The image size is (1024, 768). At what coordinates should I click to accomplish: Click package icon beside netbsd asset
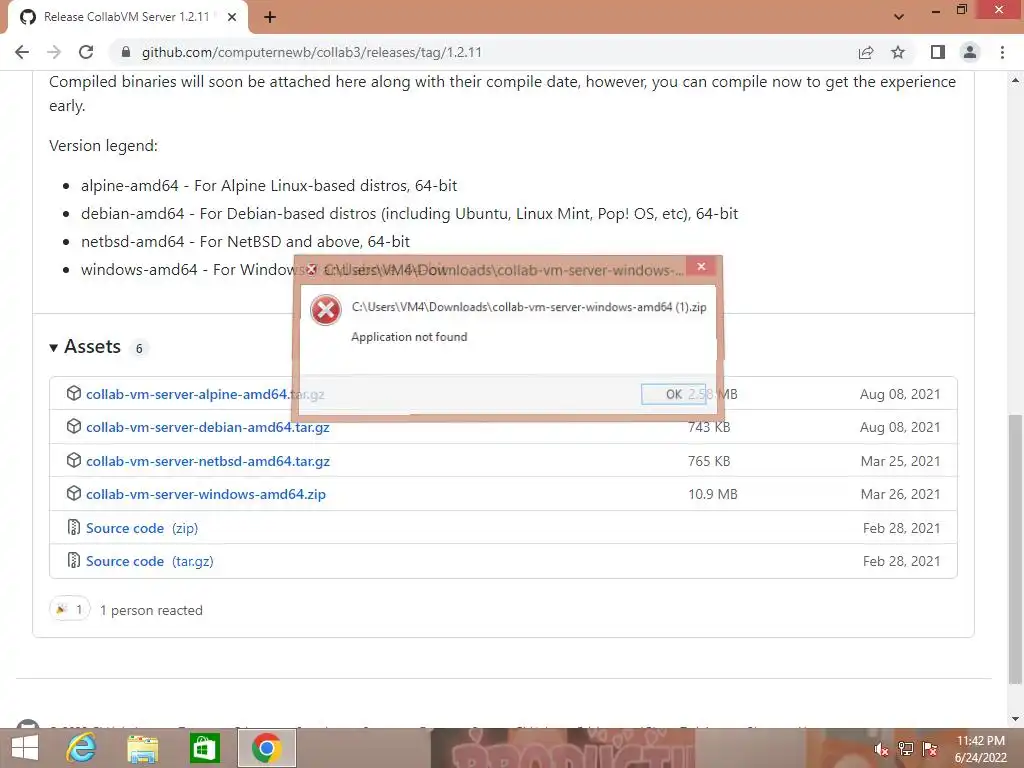74,460
